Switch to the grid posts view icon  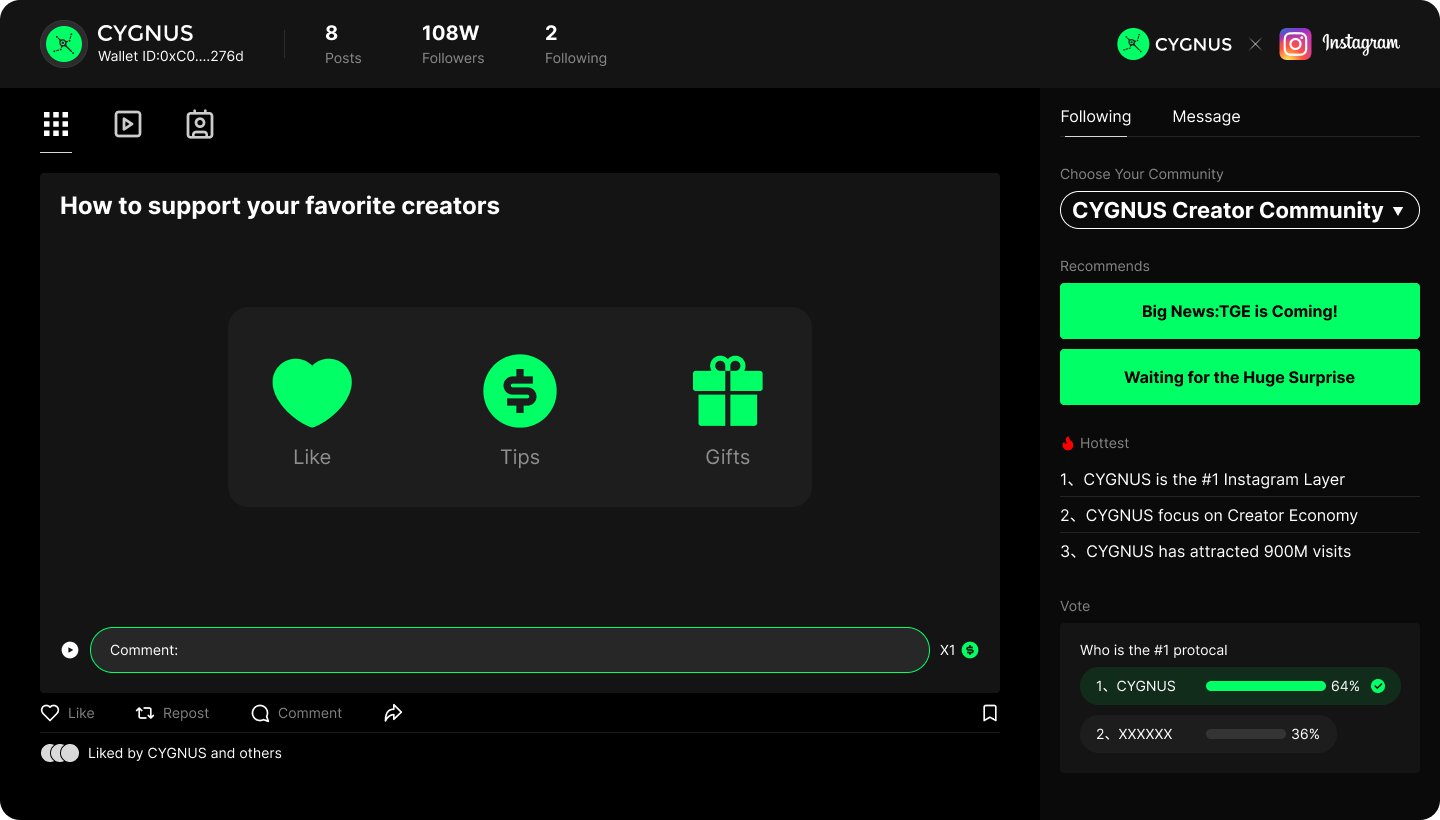(56, 124)
